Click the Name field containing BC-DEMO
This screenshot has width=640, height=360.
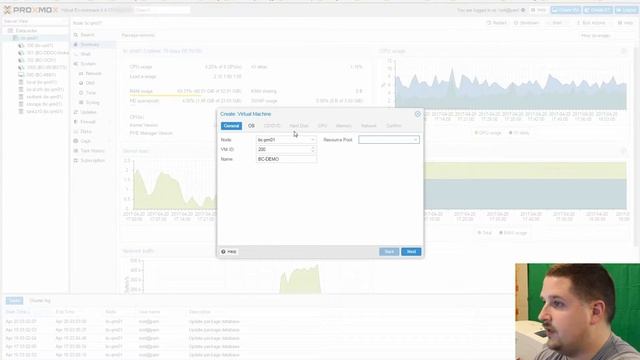coord(286,159)
